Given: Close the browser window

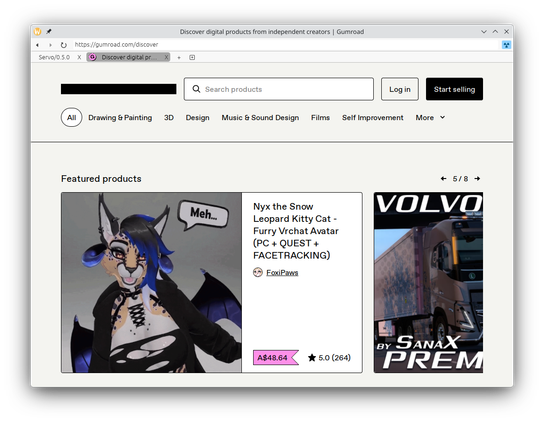Looking at the screenshot, I should (507, 32).
